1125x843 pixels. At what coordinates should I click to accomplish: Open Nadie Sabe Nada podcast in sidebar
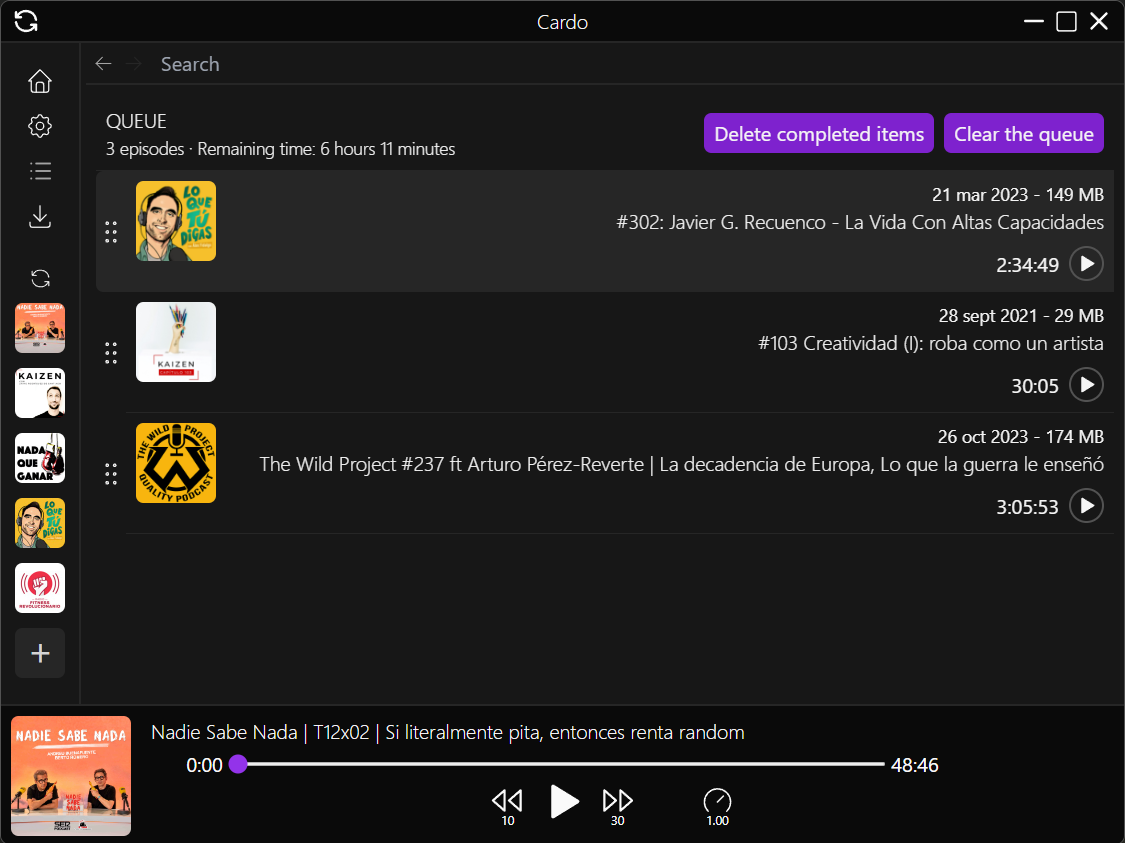point(40,328)
